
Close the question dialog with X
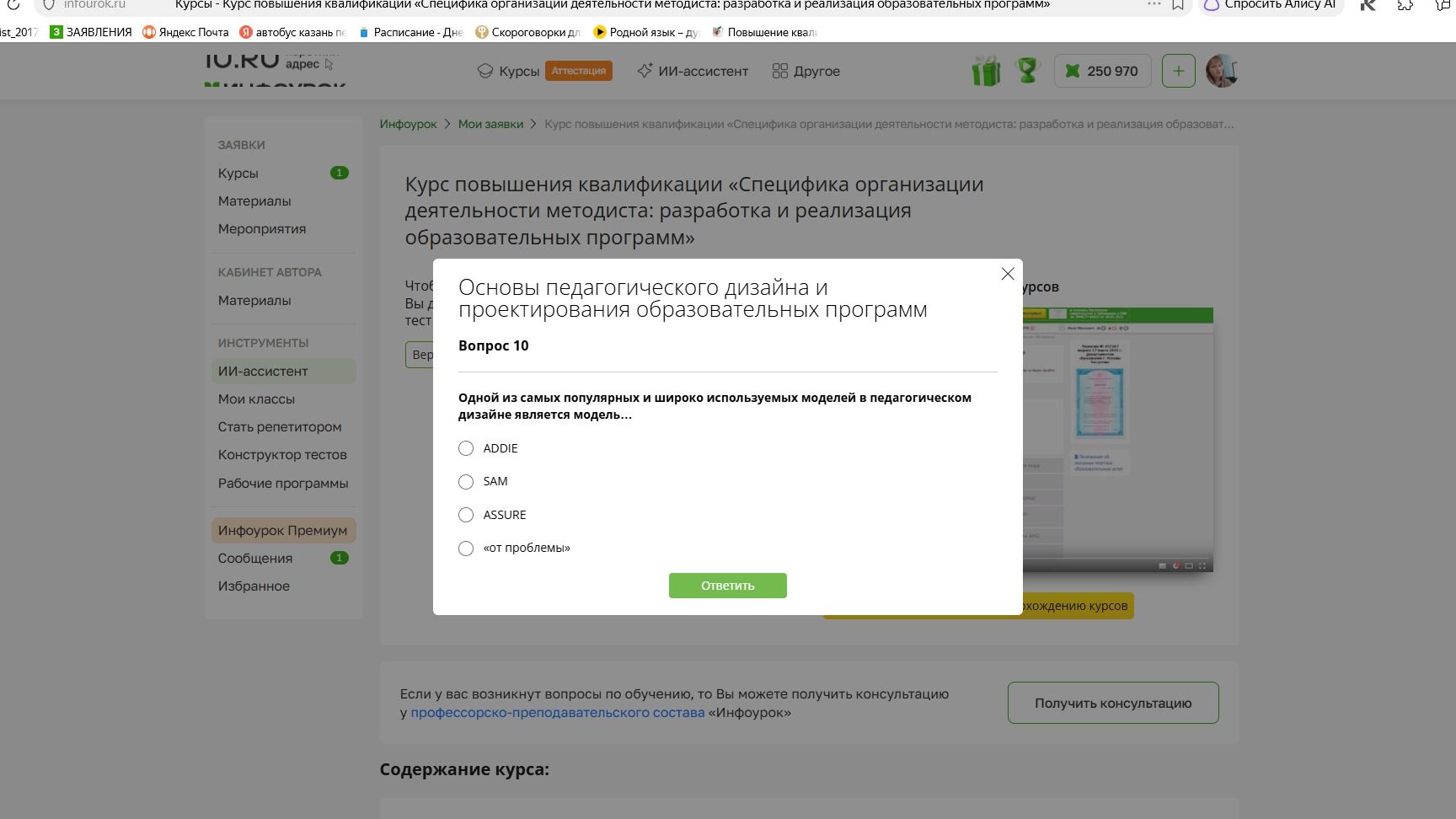click(x=1007, y=274)
